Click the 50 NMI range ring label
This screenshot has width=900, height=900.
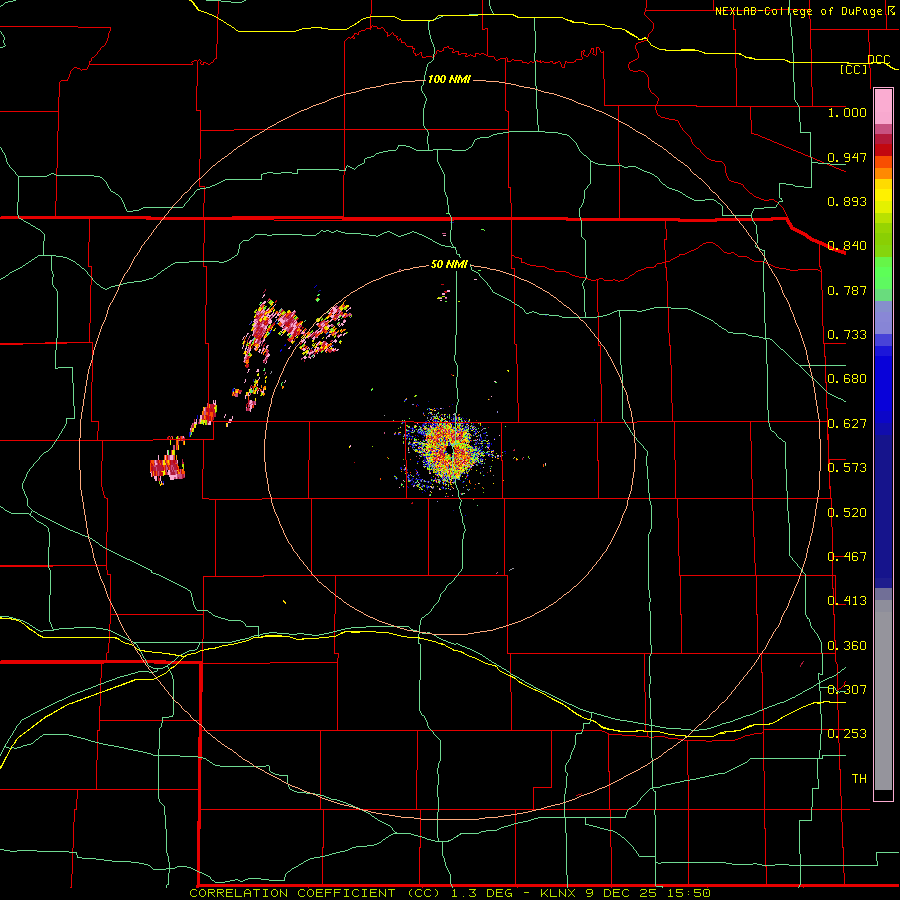click(x=449, y=264)
